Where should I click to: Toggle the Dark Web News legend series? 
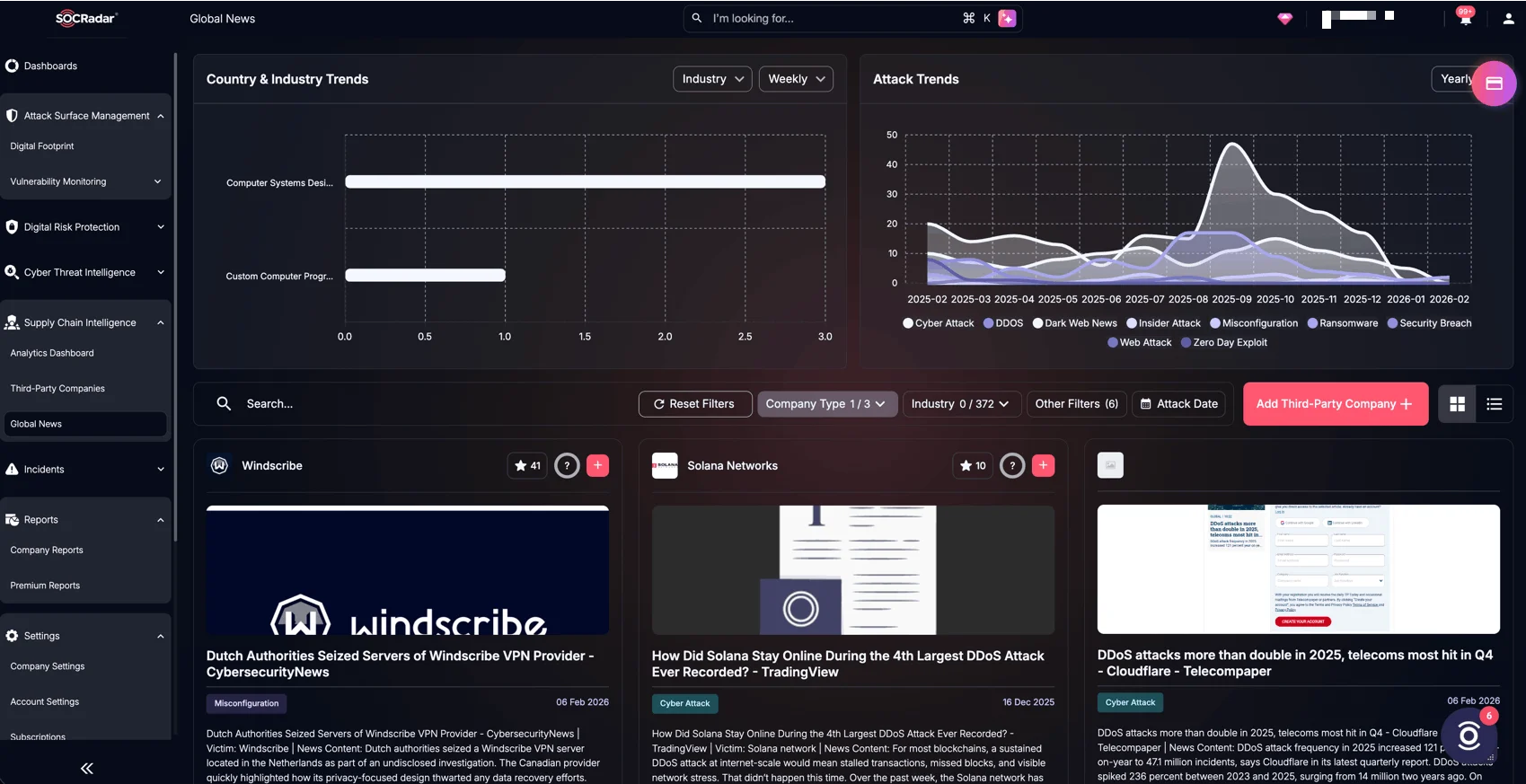[1075, 323]
